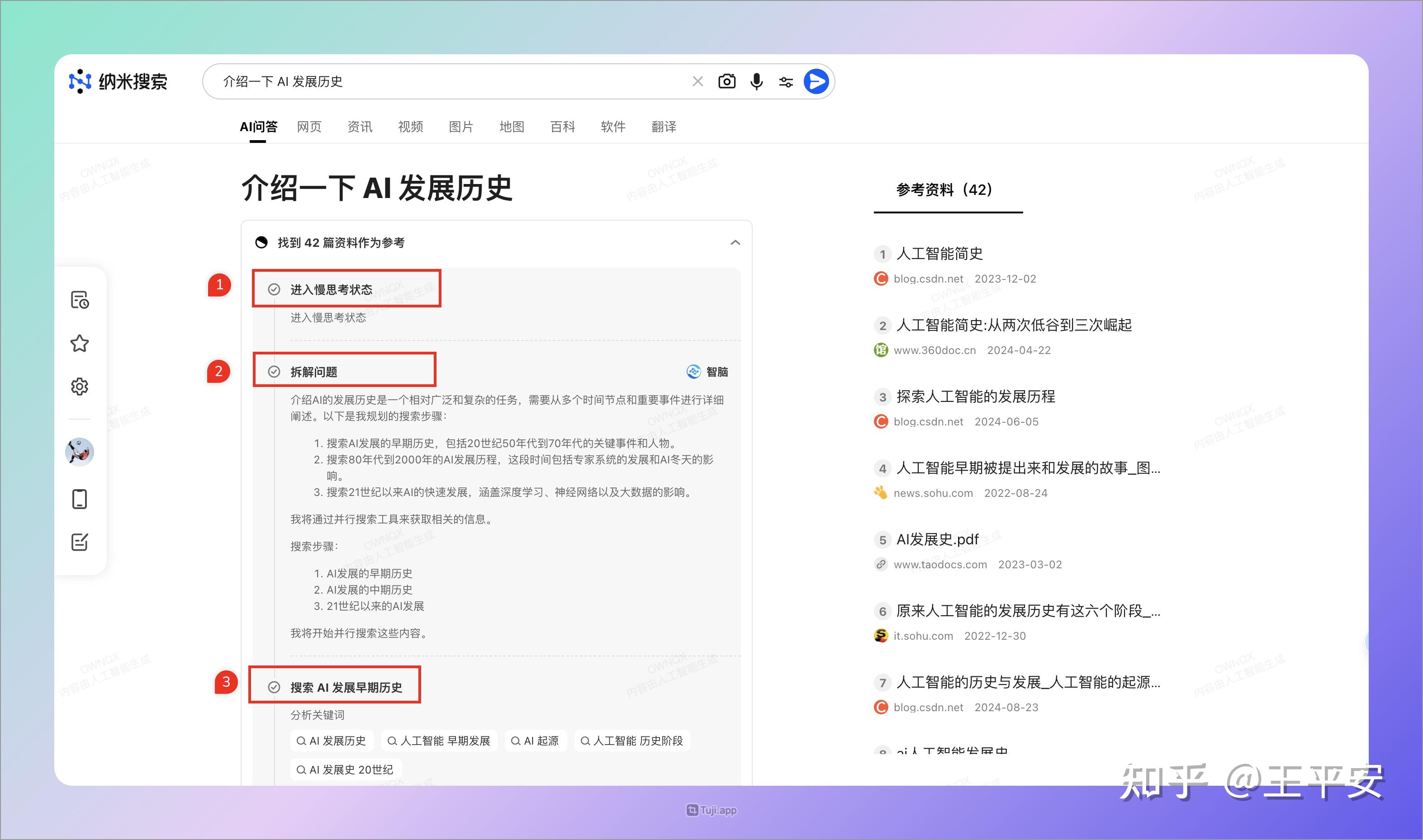The width and height of the screenshot is (1423, 840).
Task: Click the text 我将开始并行搜索这些内容。
Action: 360,633
